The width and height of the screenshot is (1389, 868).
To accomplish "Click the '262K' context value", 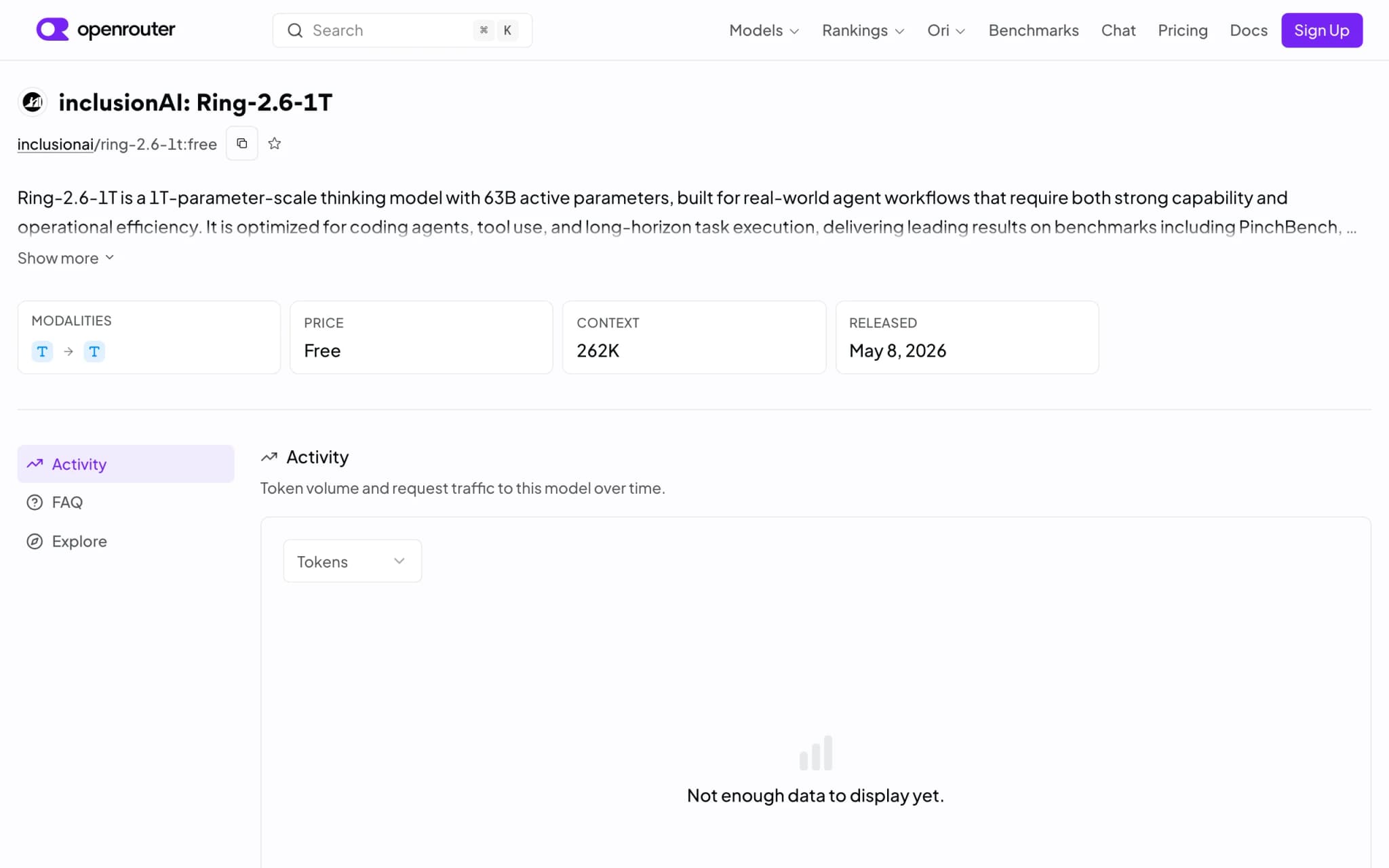I will 598,351.
